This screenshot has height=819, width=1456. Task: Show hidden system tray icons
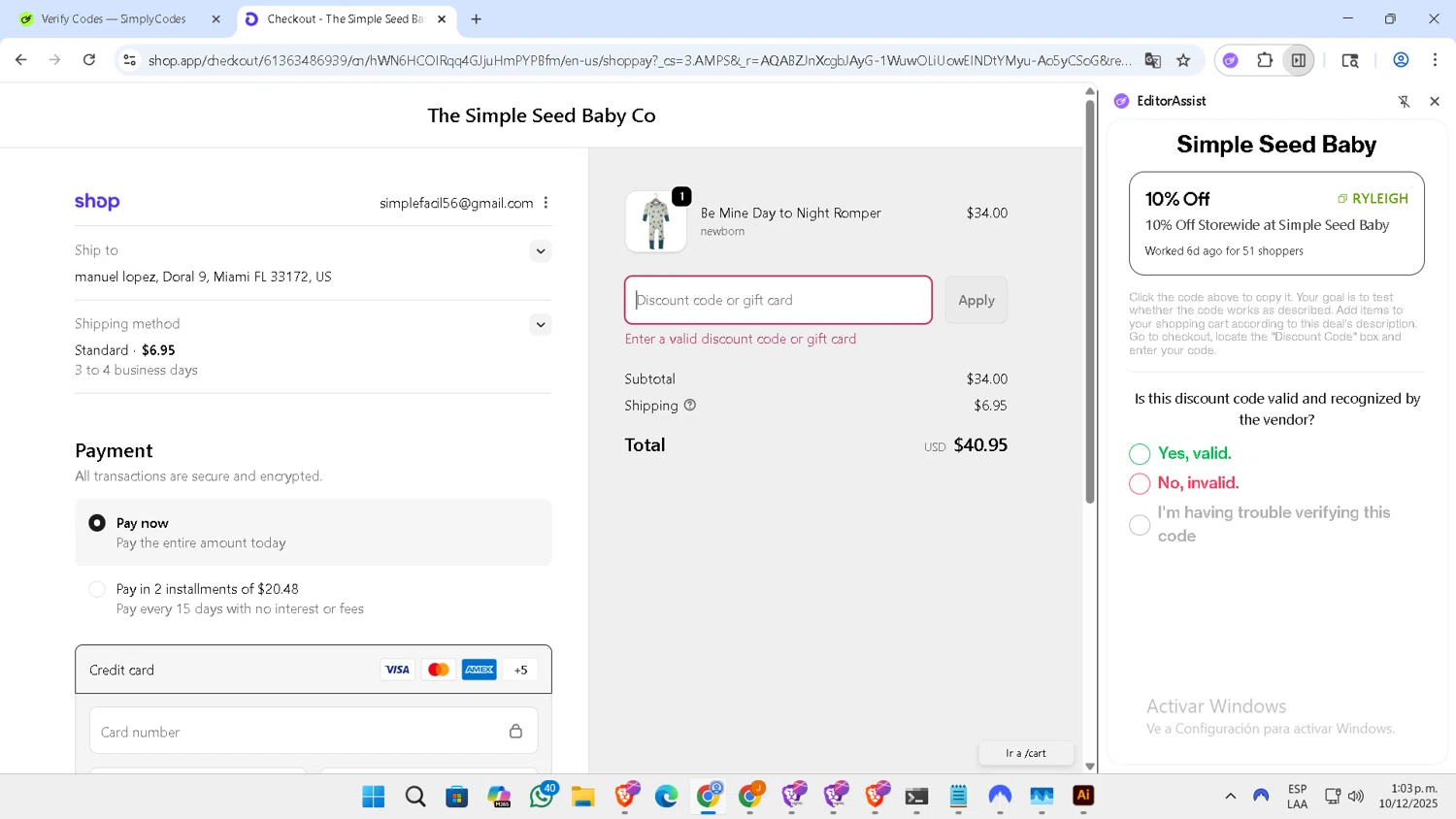(x=1231, y=796)
